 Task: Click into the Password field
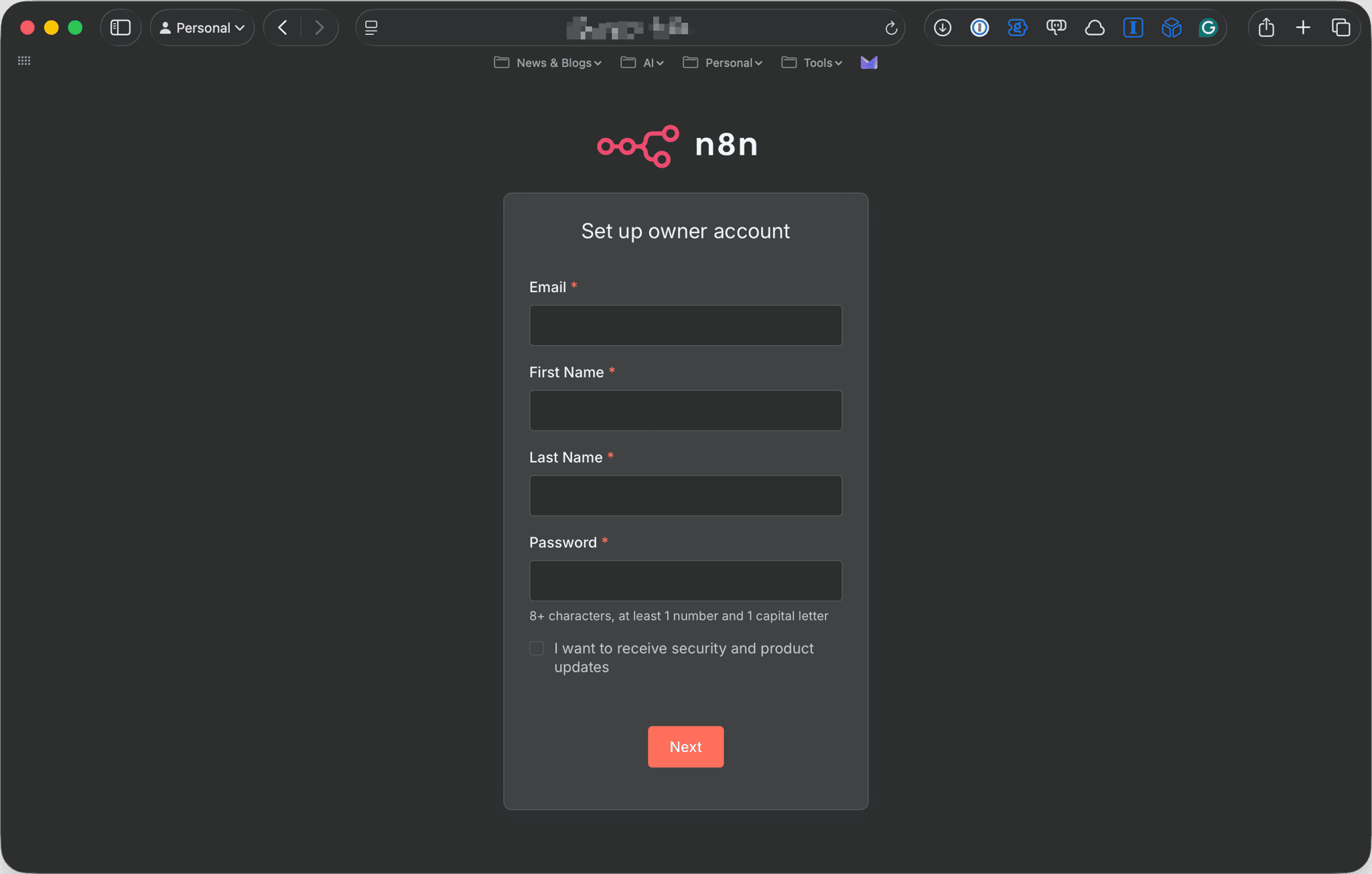685,581
